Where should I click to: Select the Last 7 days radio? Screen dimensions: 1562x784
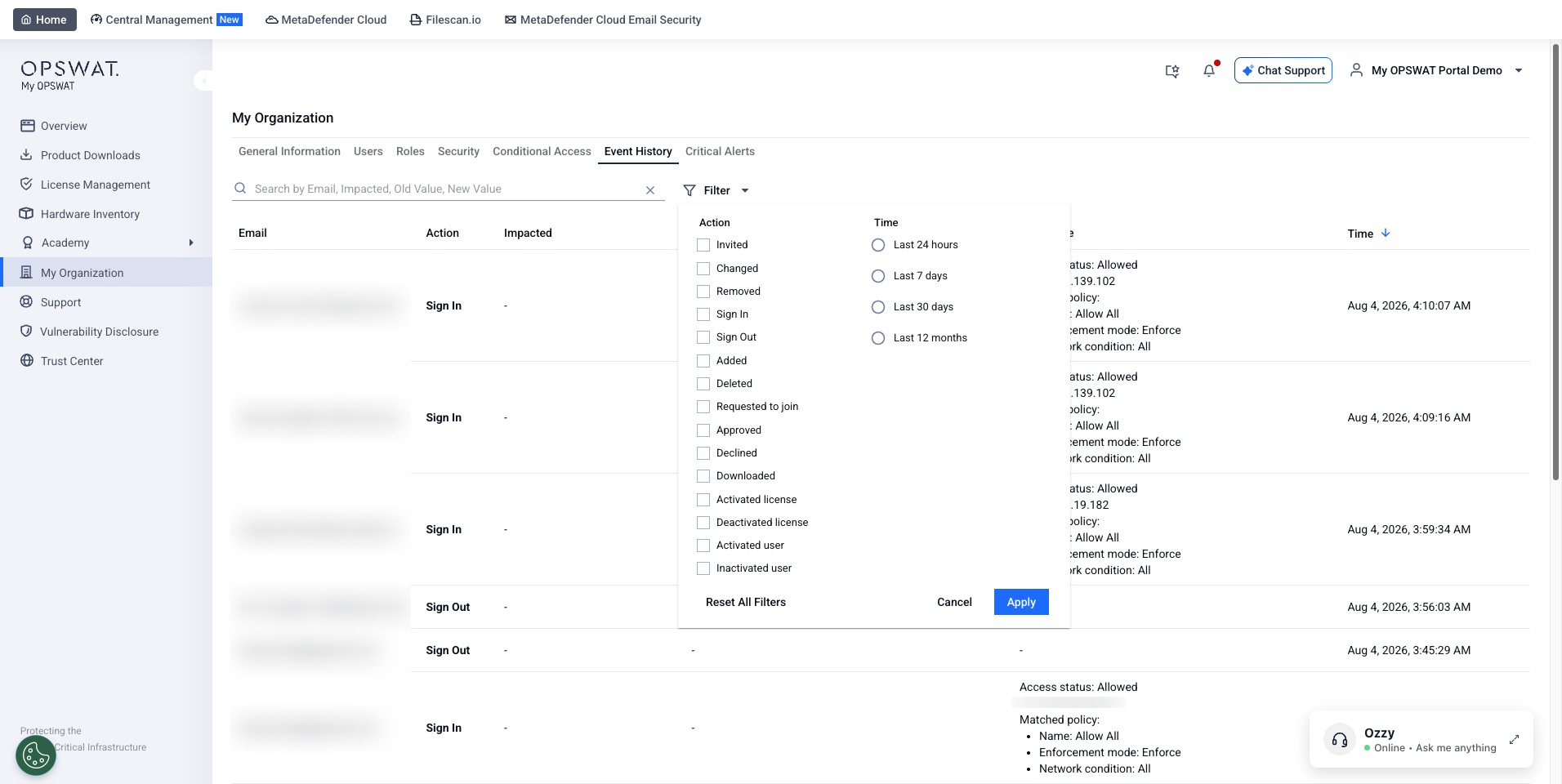(878, 276)
